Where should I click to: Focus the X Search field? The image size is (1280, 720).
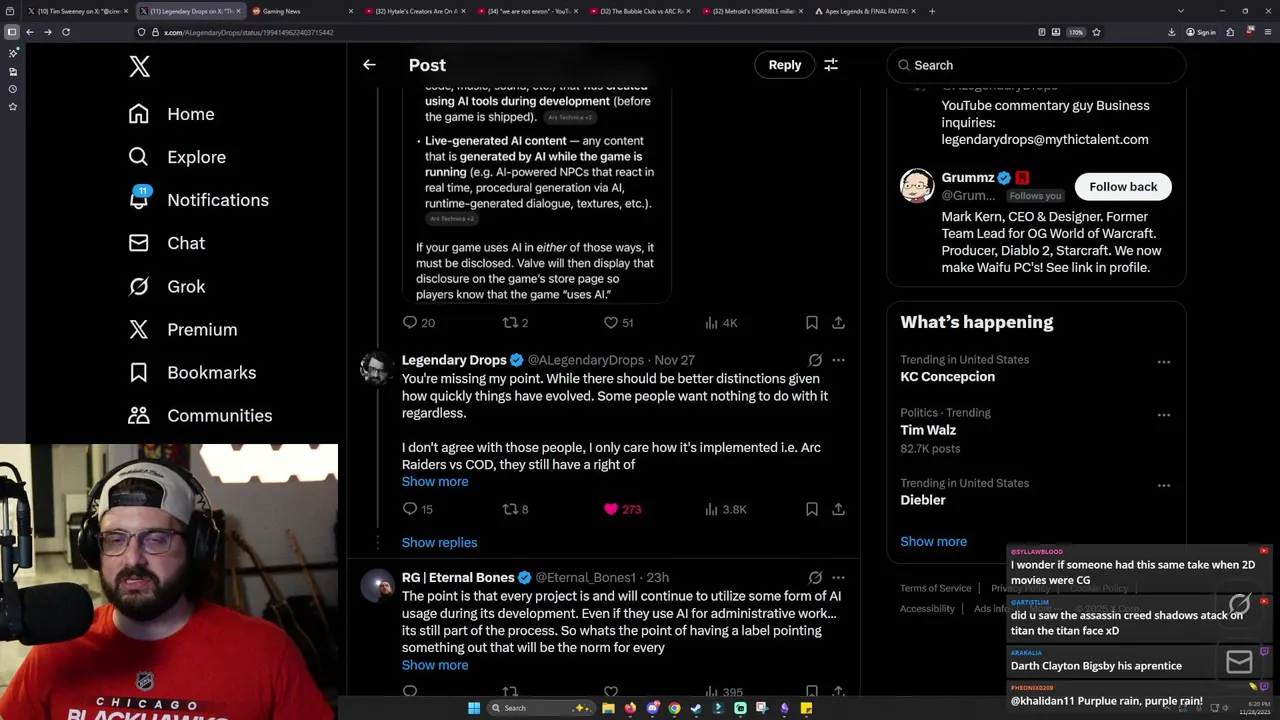click(x=1036, y=65)
